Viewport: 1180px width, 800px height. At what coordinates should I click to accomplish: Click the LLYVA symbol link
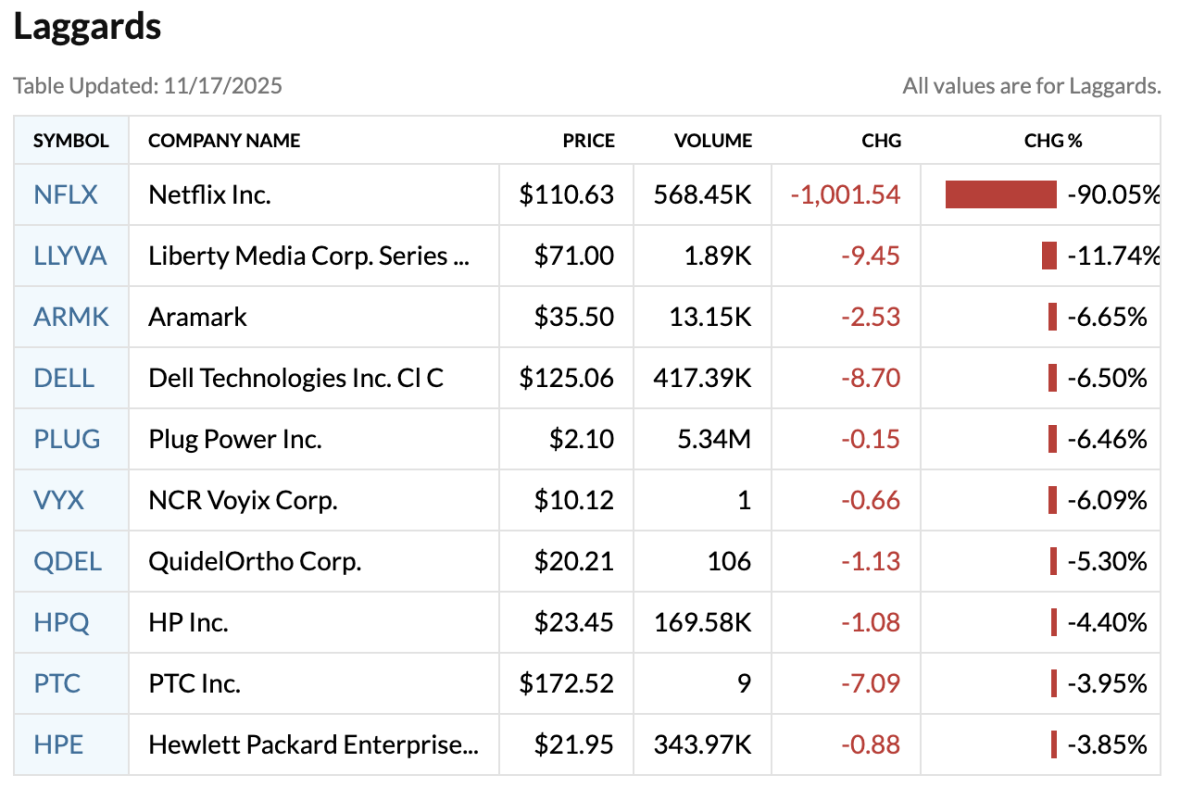coord(70,256)
